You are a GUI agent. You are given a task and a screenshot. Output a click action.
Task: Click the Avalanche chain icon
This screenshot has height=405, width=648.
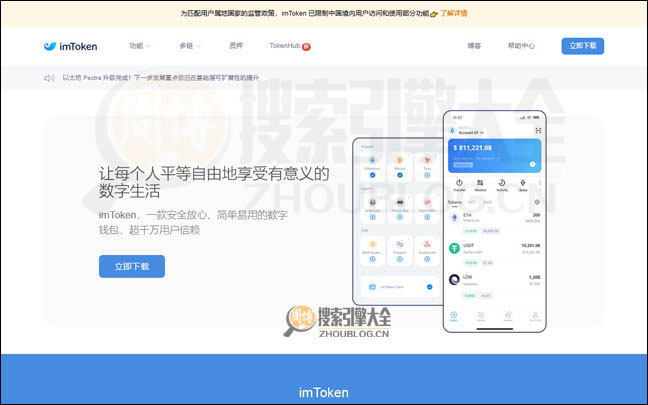pyautogui.click(x=427, y=244)
